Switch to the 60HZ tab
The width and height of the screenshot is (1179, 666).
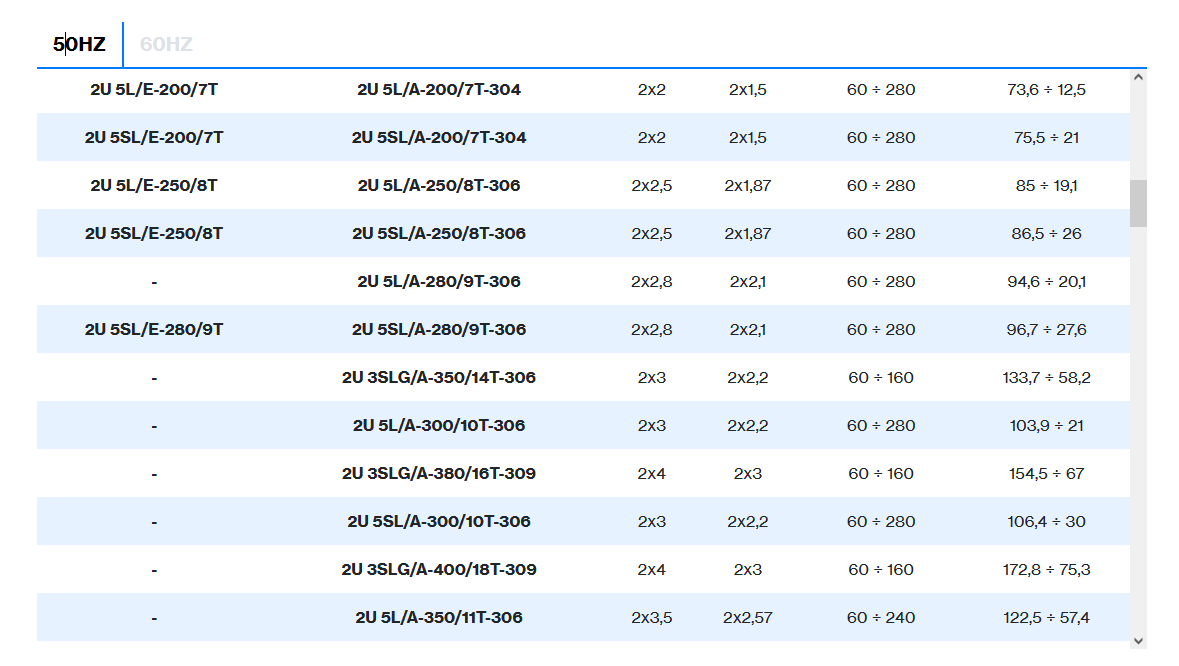click(166, 44)
